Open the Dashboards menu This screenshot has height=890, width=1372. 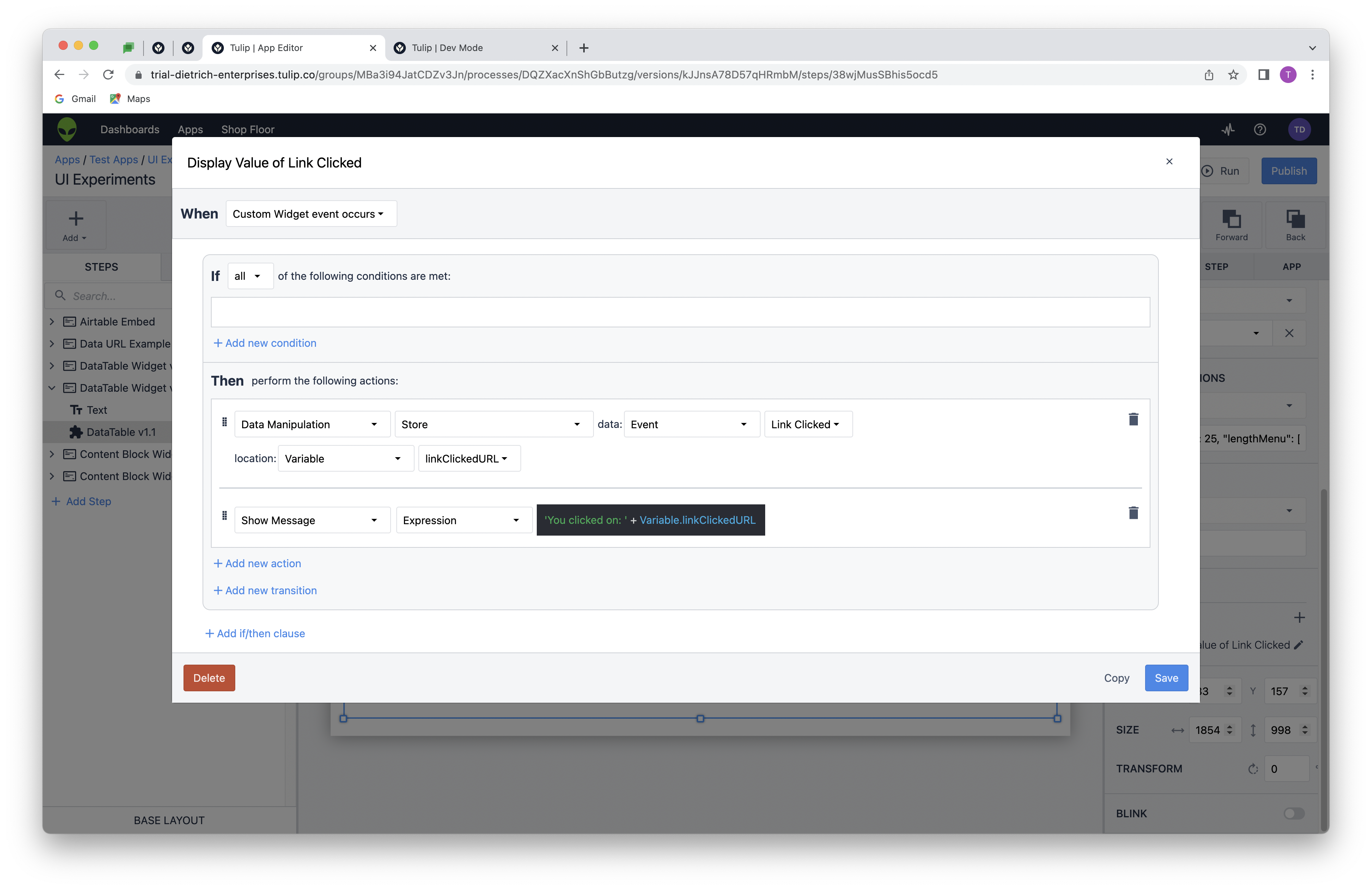pyautogui.click(x=130, y=129)
